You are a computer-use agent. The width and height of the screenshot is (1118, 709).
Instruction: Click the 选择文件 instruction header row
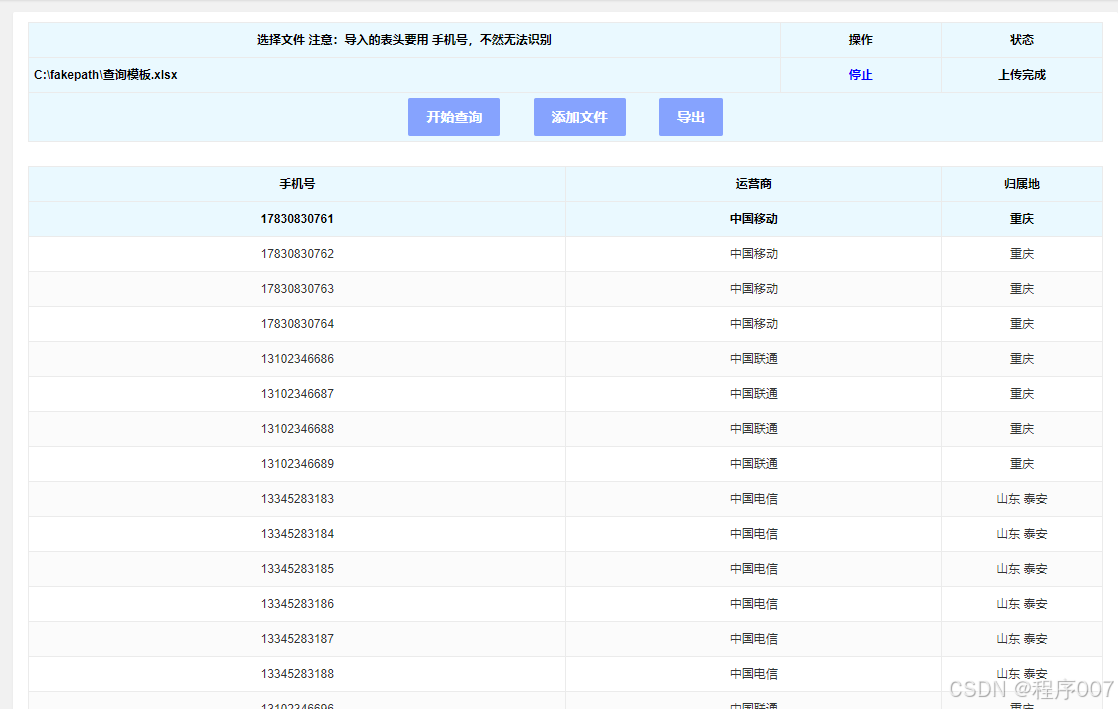(x=404, y=40)
